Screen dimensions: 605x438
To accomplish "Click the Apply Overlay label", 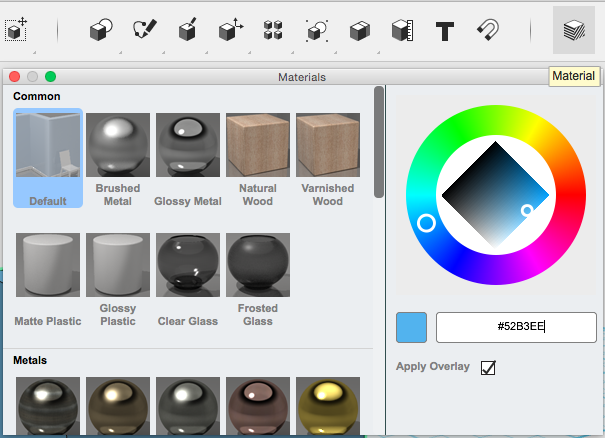I will pyautogui.click(x=433, y=366).
